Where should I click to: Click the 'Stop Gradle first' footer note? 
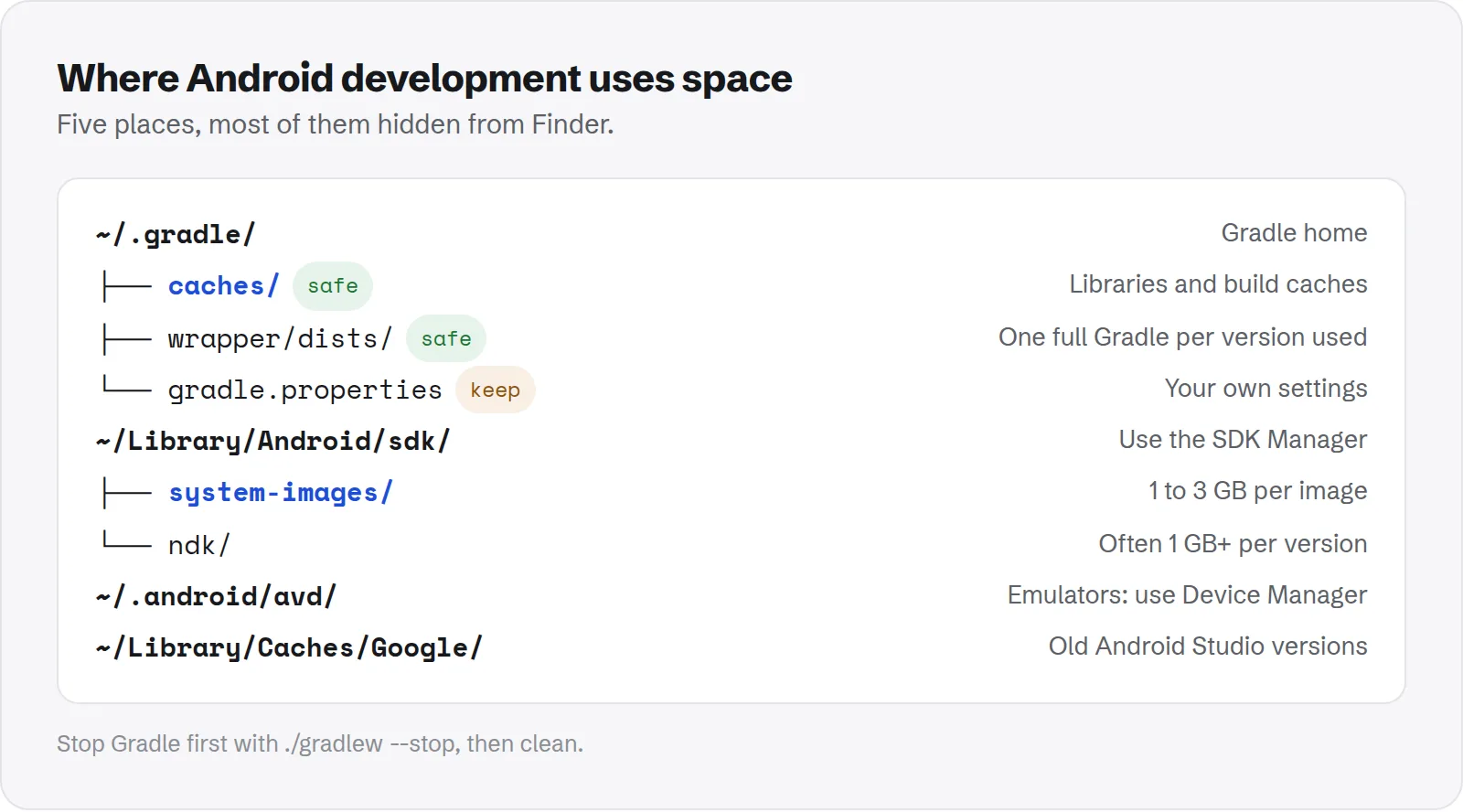320,743
